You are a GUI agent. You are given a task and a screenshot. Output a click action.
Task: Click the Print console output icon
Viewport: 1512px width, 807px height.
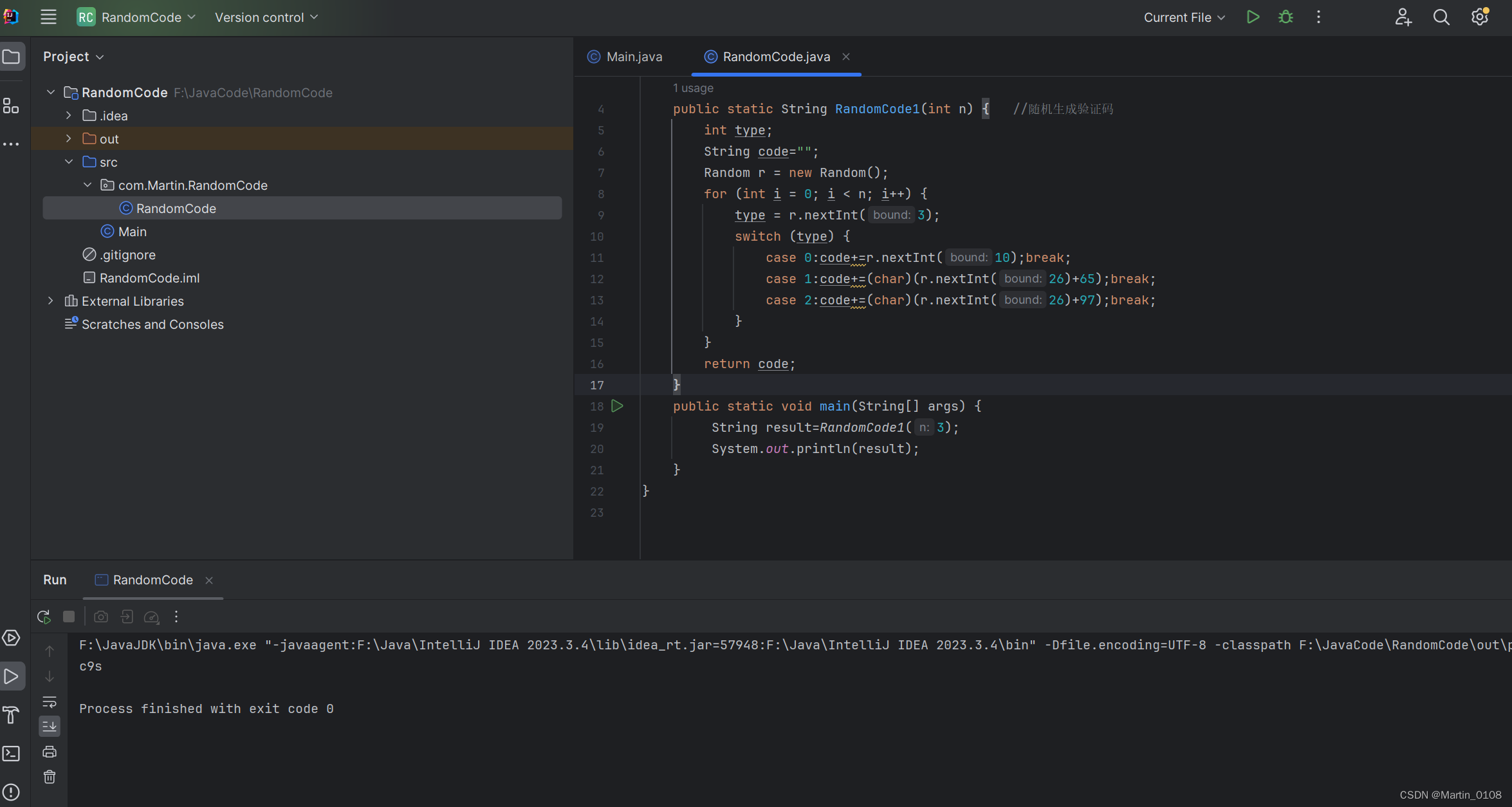click(x=50, y=752)
